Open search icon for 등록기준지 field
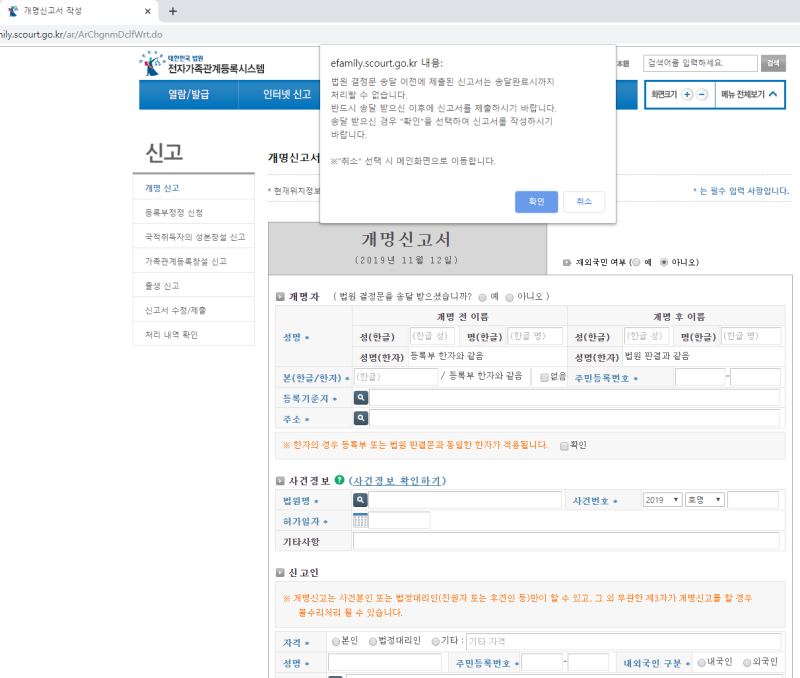800x678 pixels. 361,397
